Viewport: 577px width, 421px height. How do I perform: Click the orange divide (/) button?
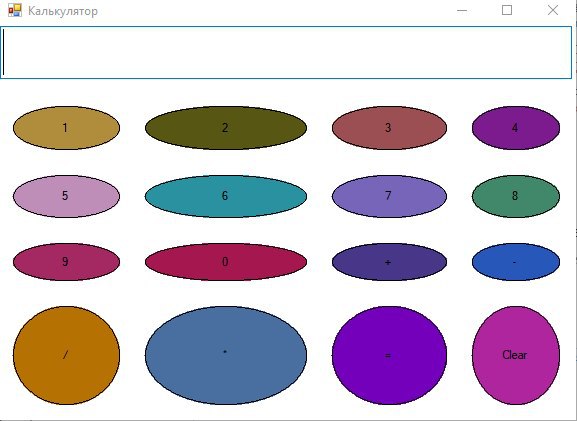coord(66,355)
